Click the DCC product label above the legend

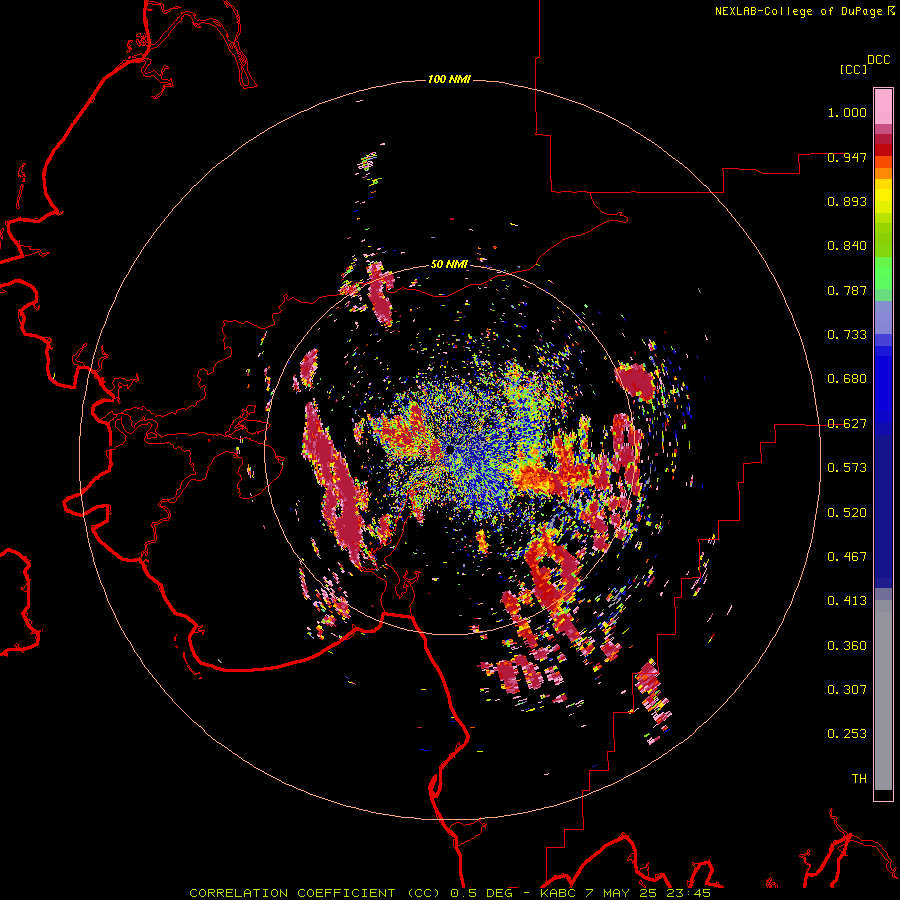pyautogui.click(x=879, y=60)
